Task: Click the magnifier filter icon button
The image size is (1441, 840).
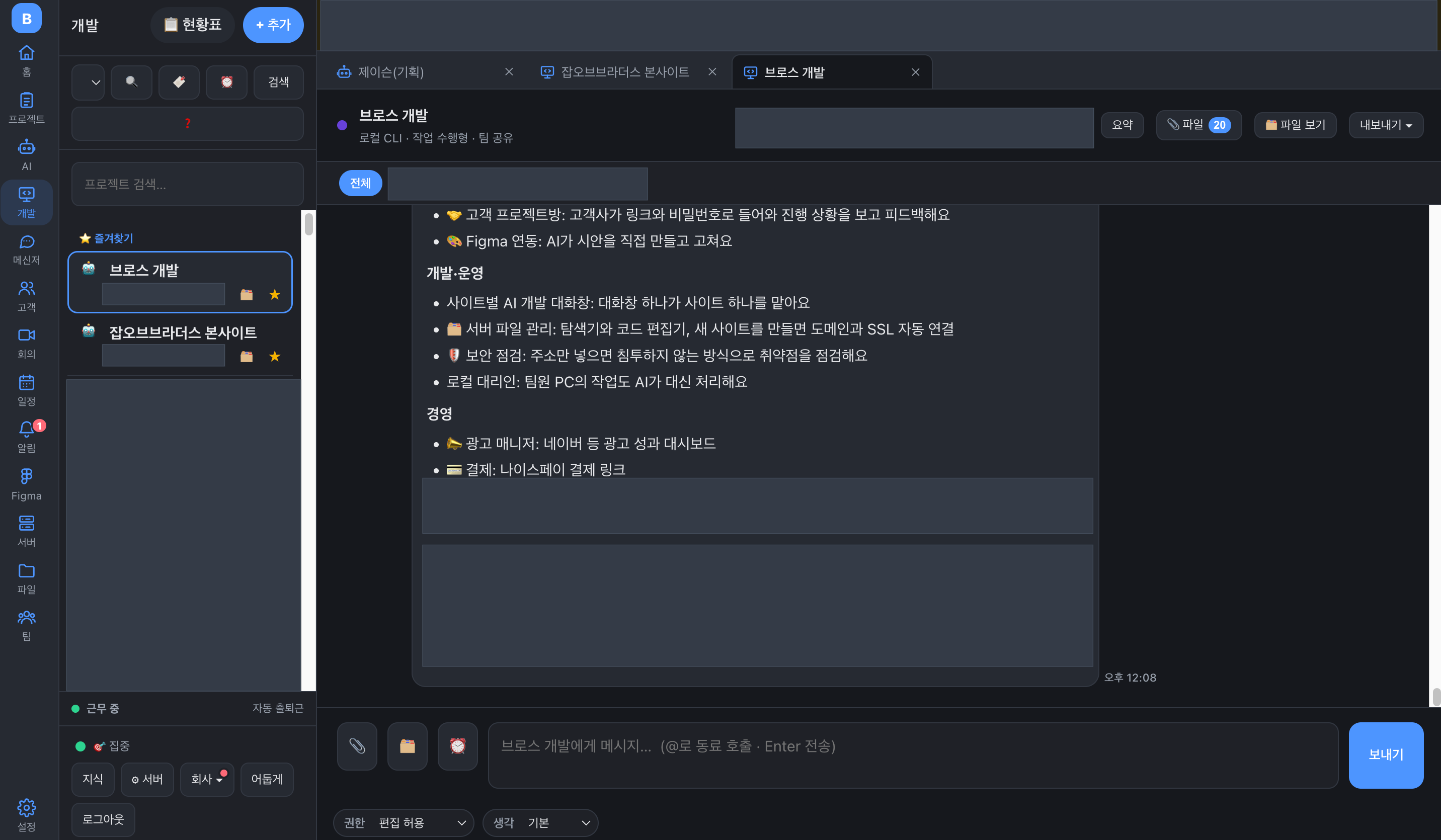Action: (x=131, y=82)
